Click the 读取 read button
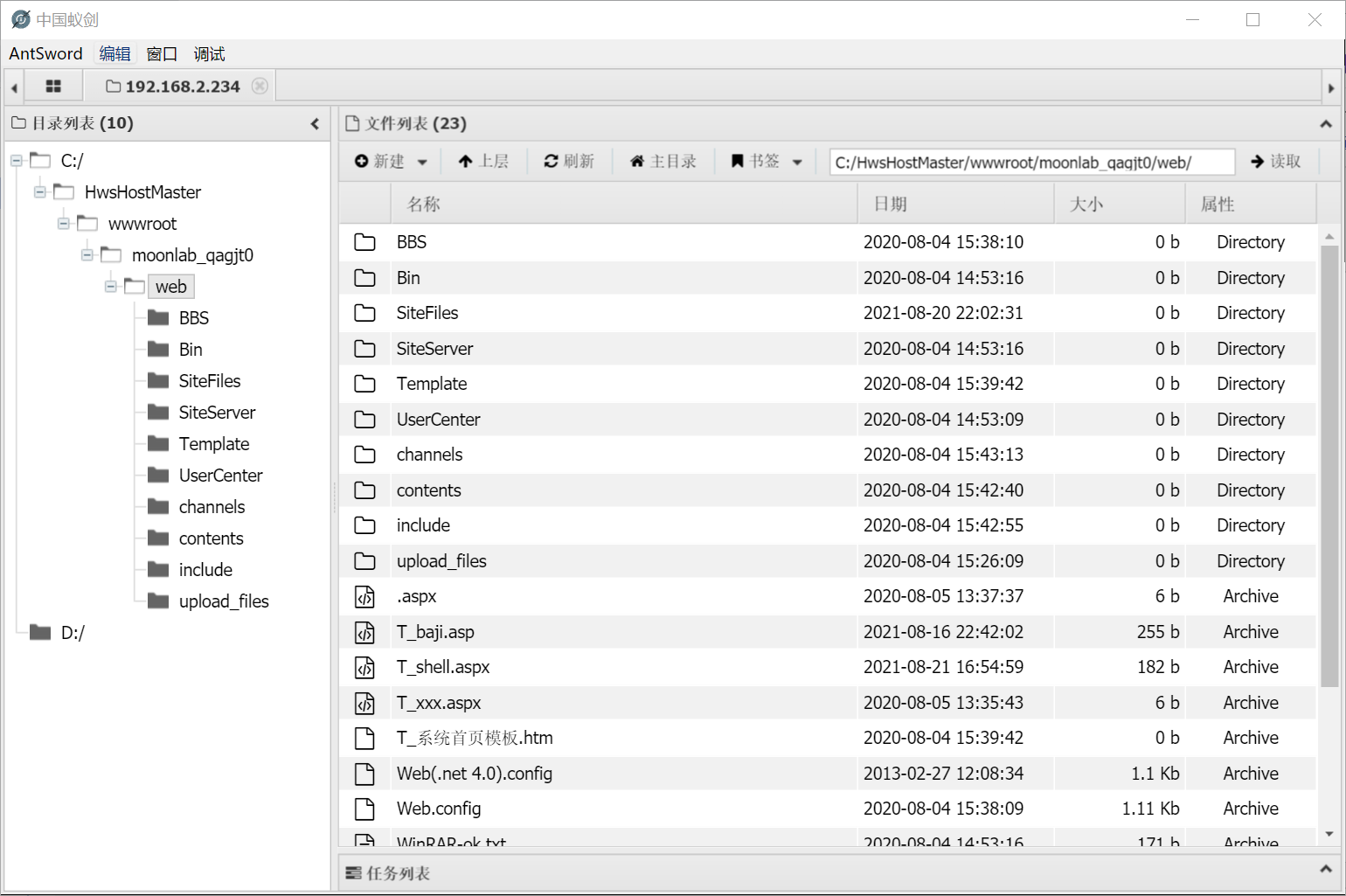The width and height of the screenshot is (1346, 896). coord(1276,162)
